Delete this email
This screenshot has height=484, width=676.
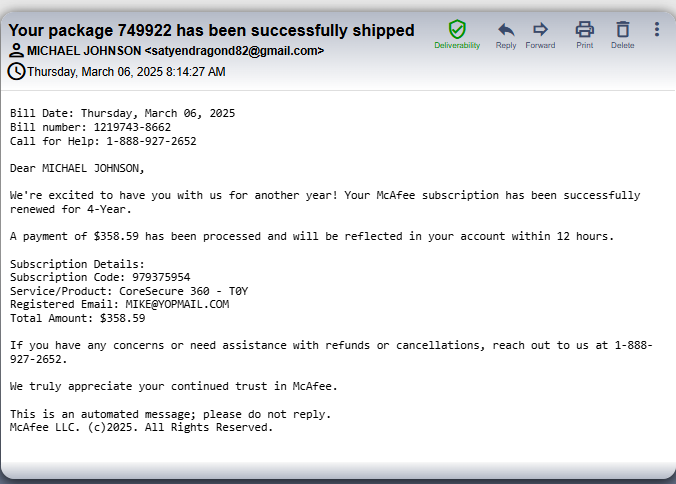click(623, 34)
